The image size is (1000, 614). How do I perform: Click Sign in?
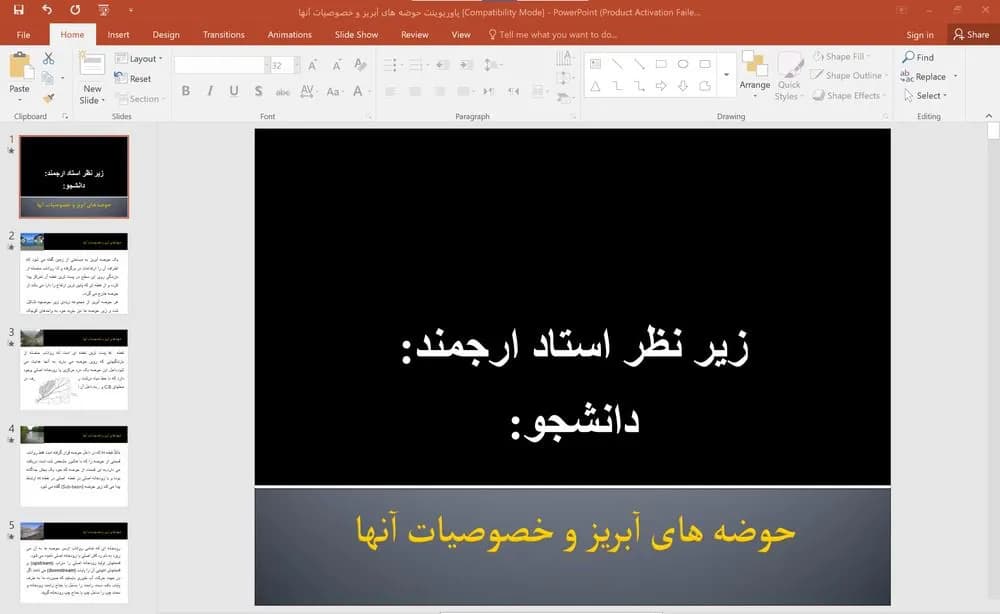(920, 34)
